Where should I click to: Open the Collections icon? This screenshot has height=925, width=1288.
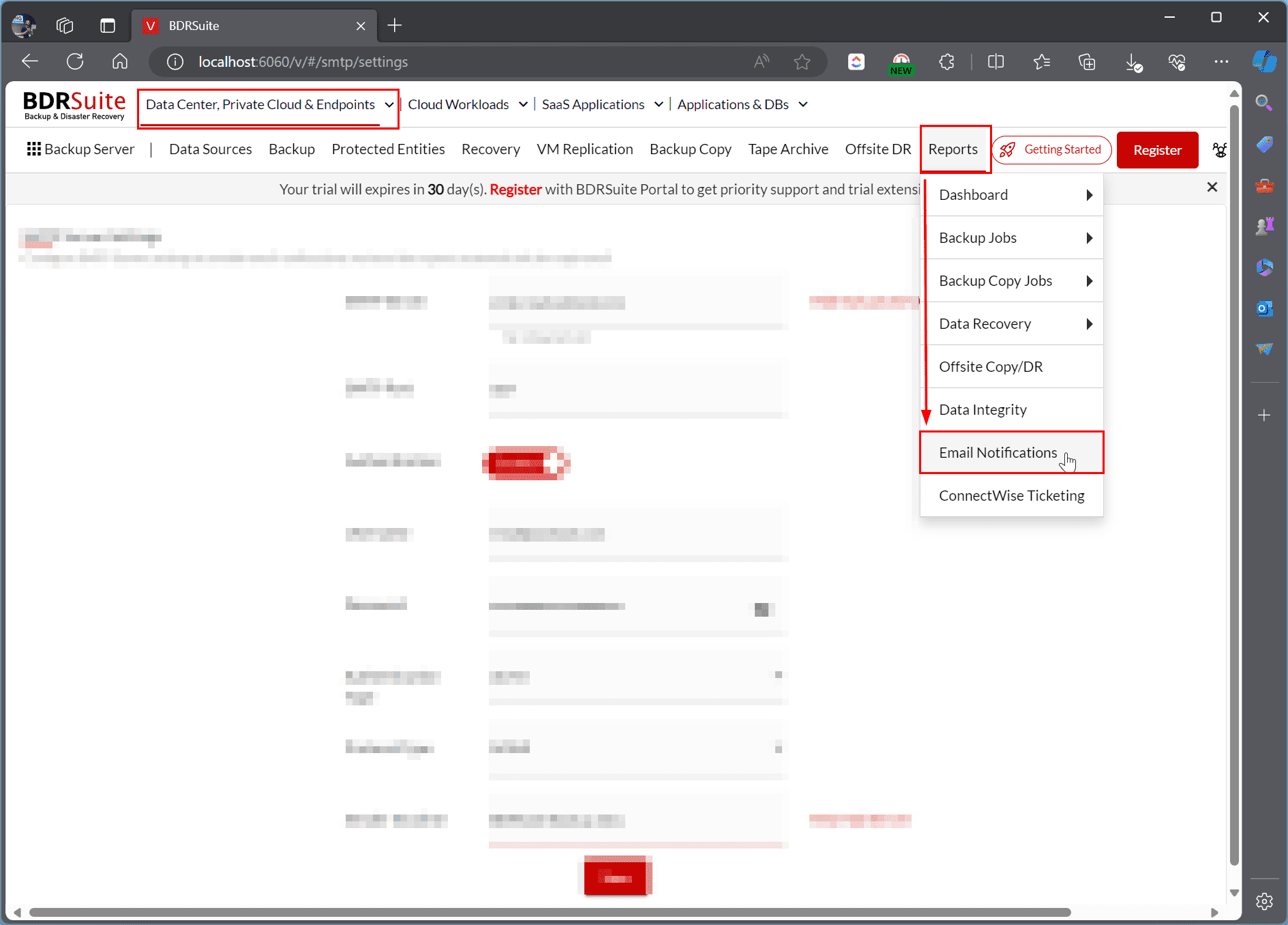(1087, 62)
